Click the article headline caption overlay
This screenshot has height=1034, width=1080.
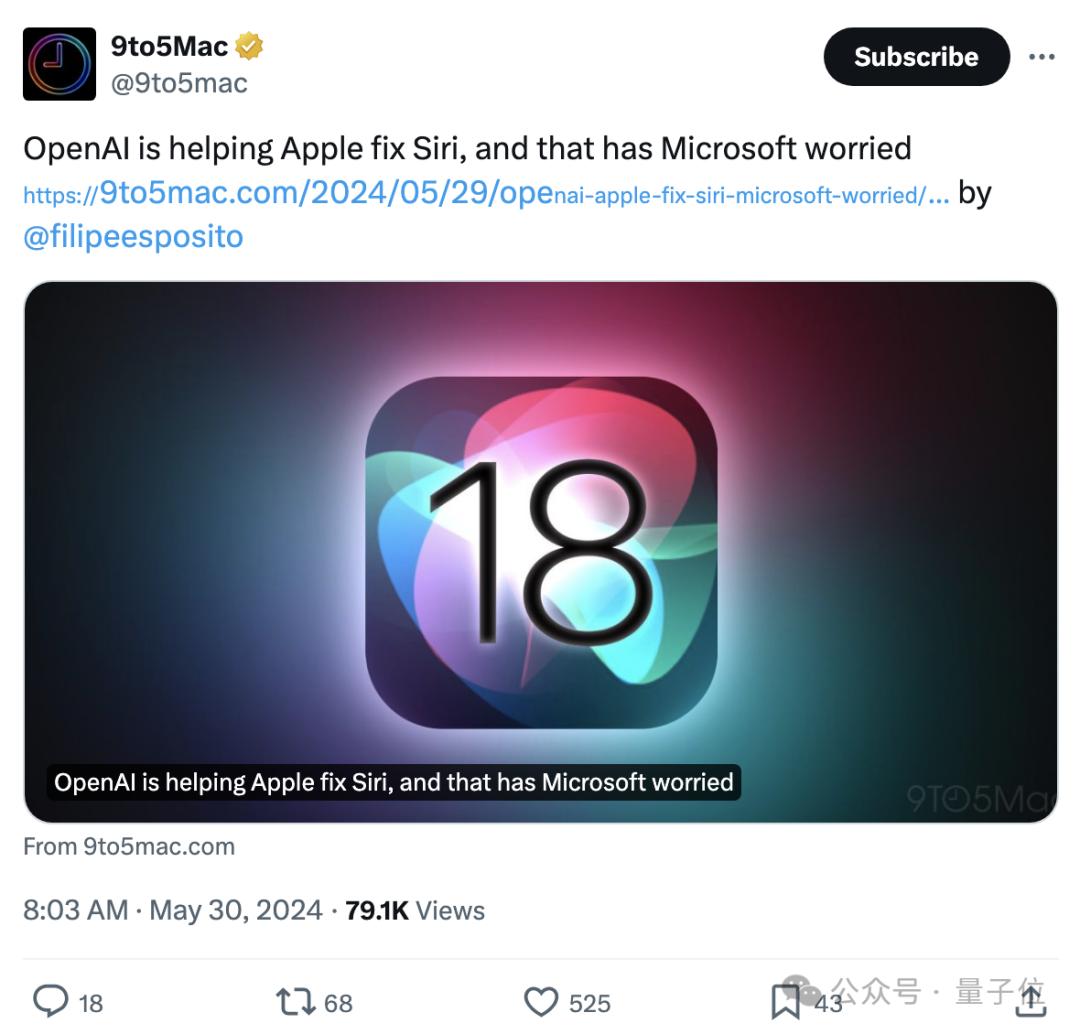[394, 783]
